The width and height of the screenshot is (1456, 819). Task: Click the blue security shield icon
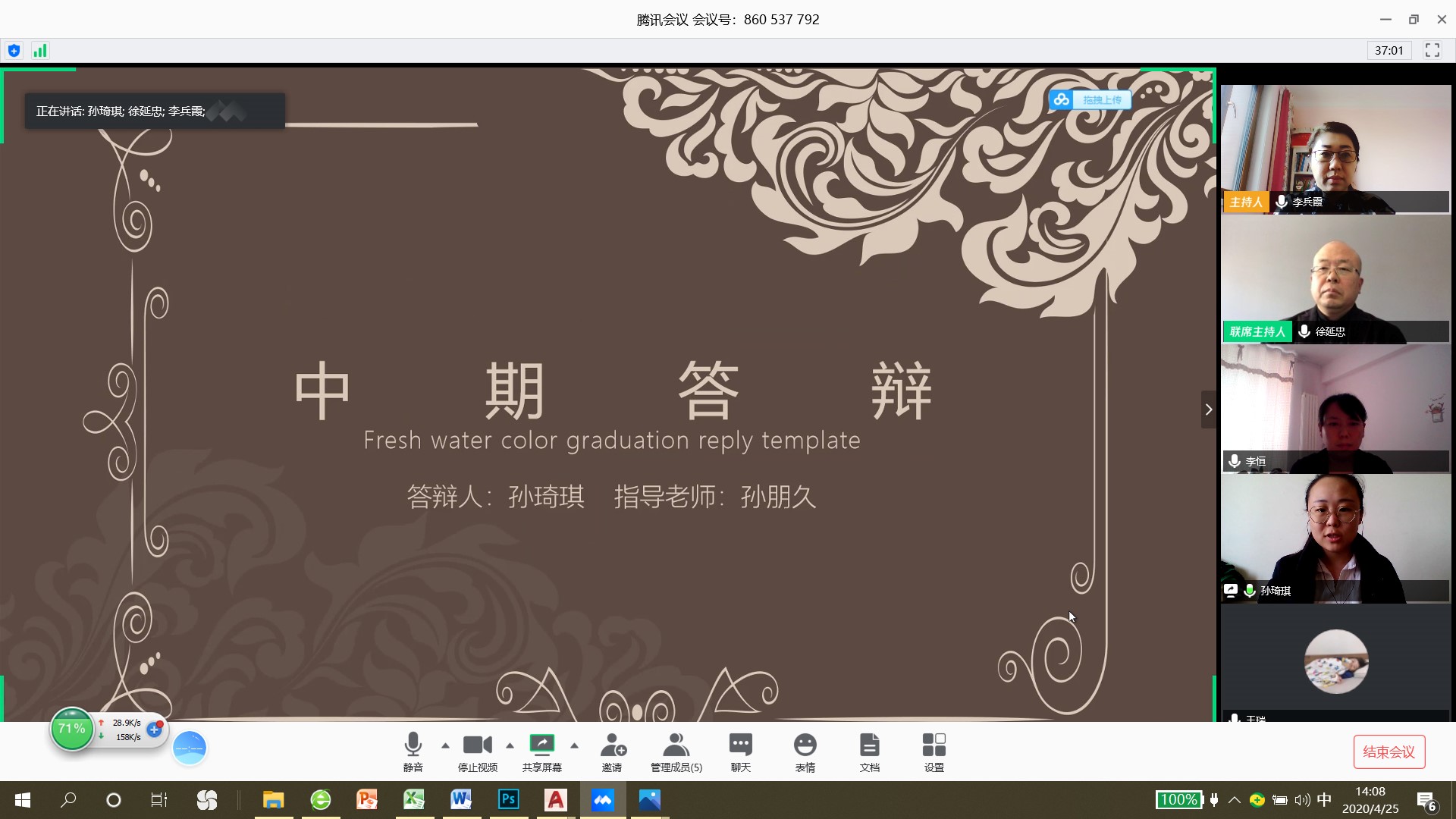click(x=14, y=51)
